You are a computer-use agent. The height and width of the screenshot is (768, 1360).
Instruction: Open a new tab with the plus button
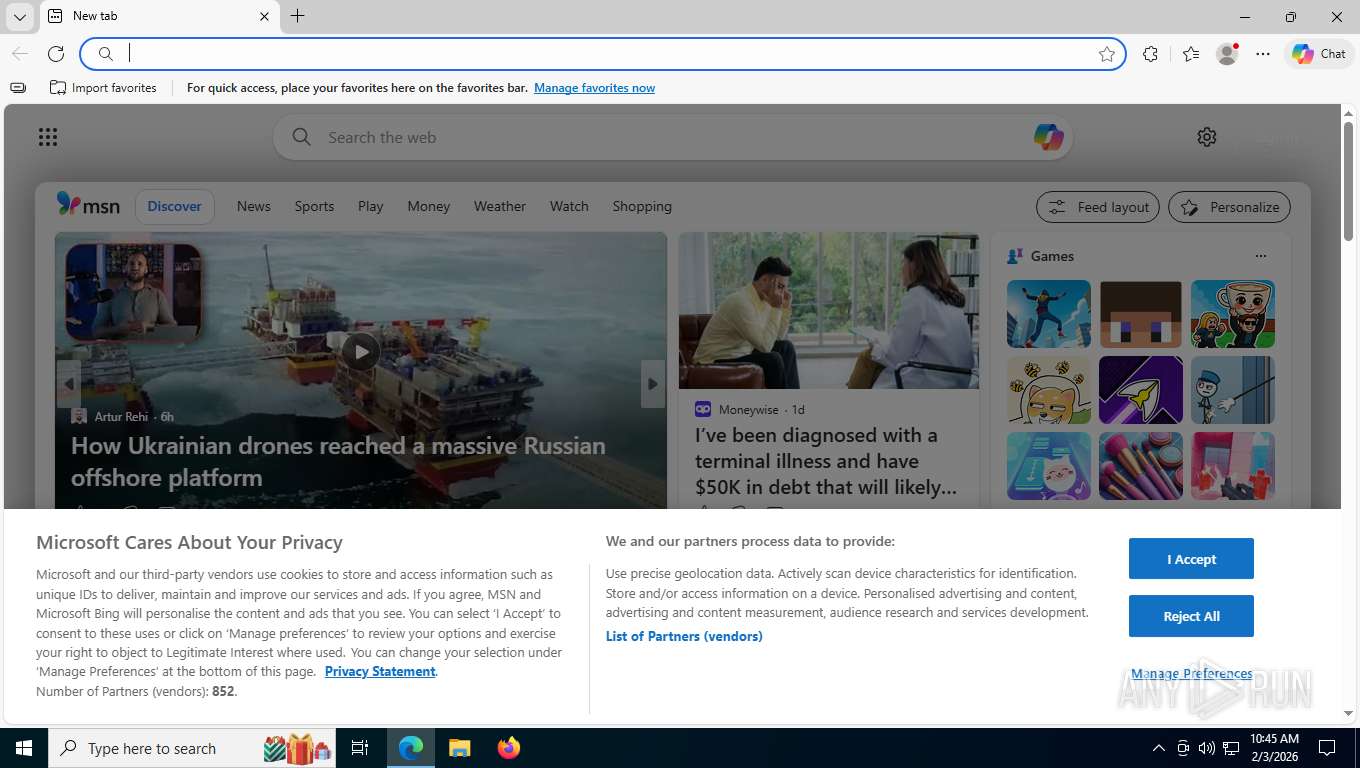pyautogui.click(x=297, y=16)
